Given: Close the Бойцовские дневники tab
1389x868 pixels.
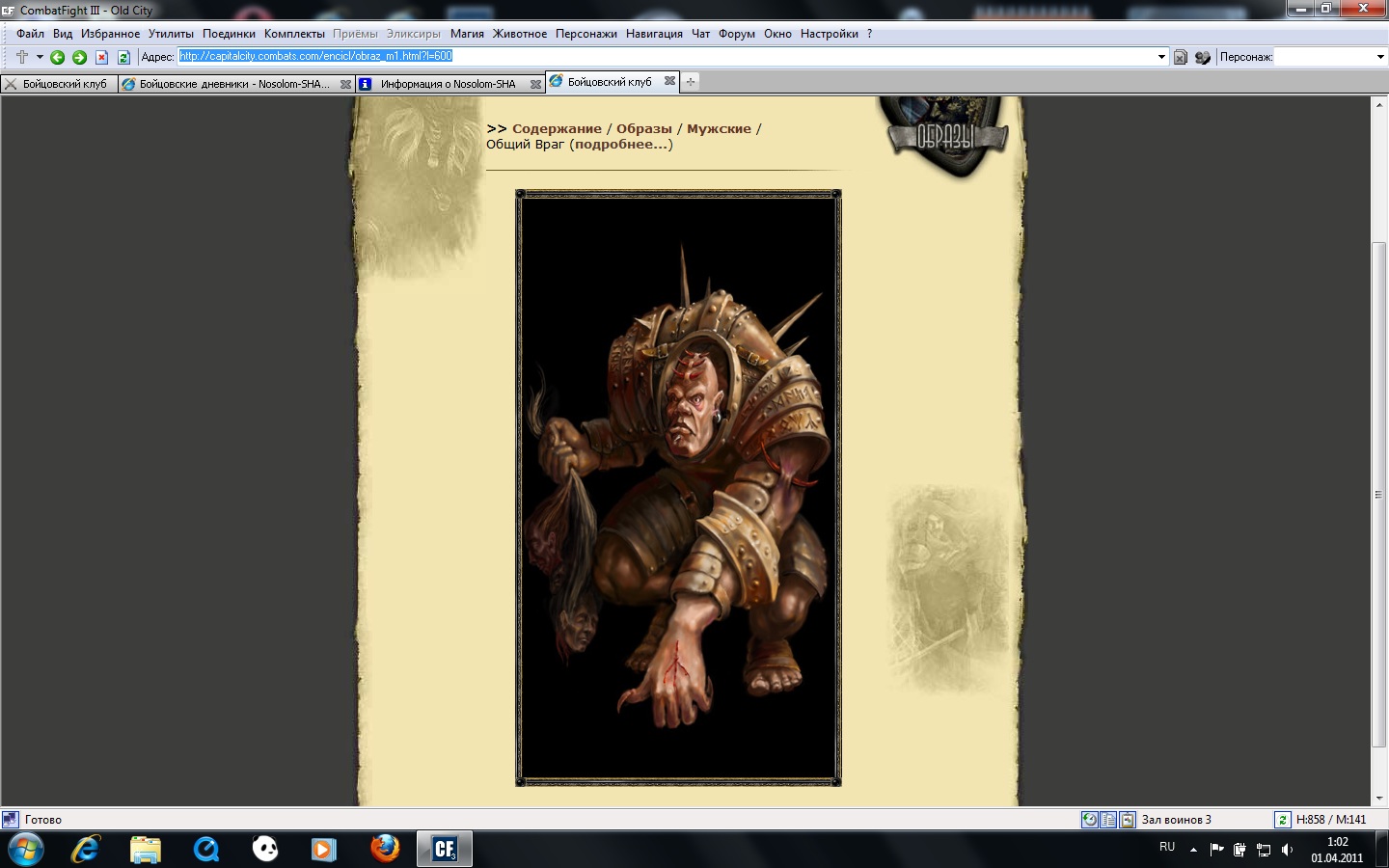Looking at the screenshot, I should (x=345, y=85).
